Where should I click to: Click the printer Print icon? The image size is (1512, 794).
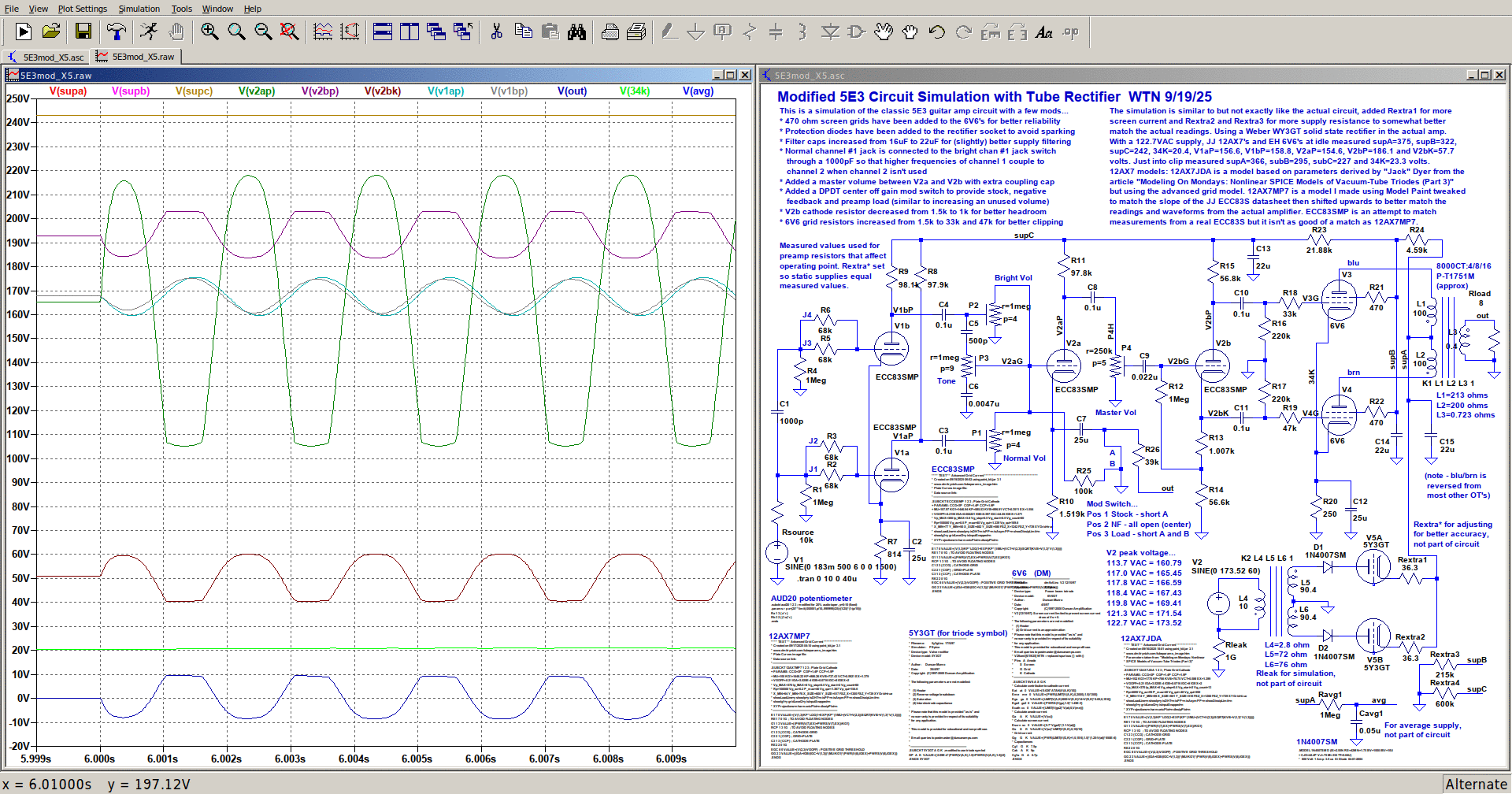pyautogui.click(x=610, y=32)
